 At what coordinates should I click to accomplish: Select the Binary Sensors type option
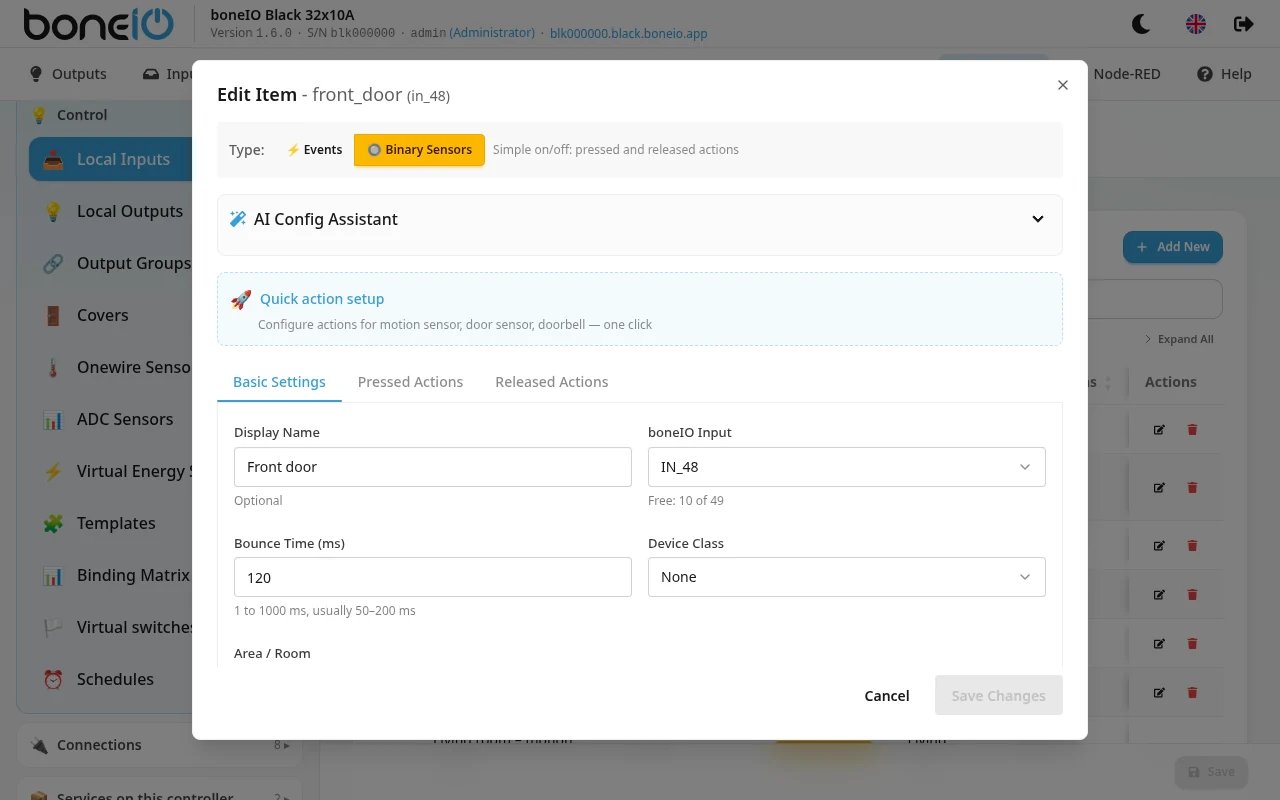[419, 150]
